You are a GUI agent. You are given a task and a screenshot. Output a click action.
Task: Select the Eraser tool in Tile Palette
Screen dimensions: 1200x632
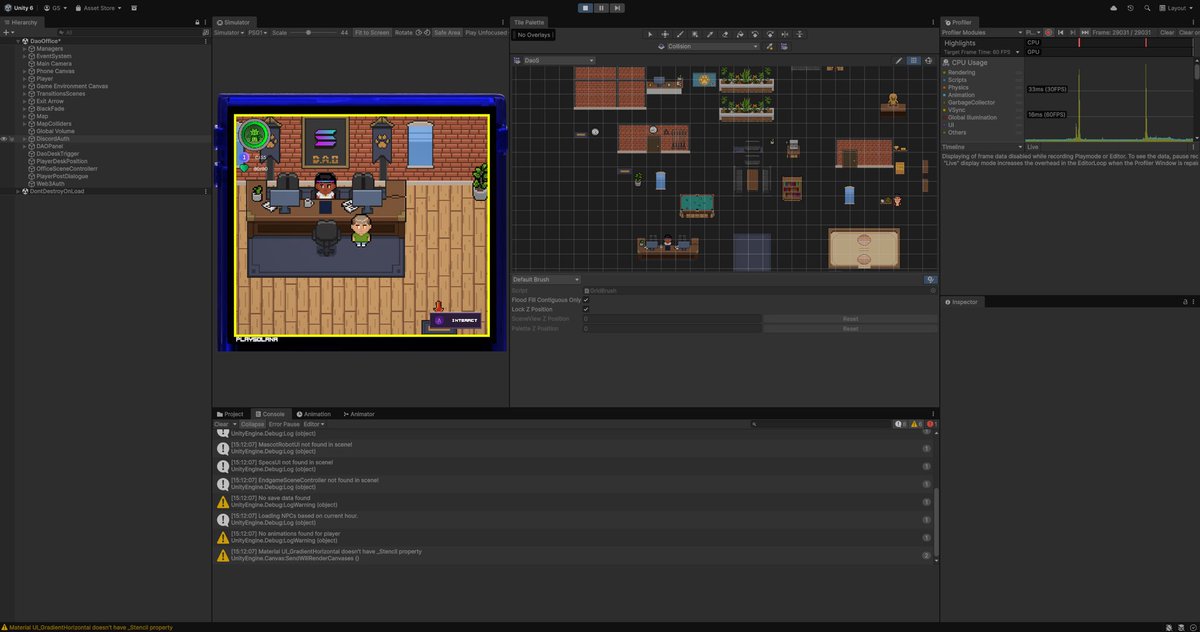[725, 34]
